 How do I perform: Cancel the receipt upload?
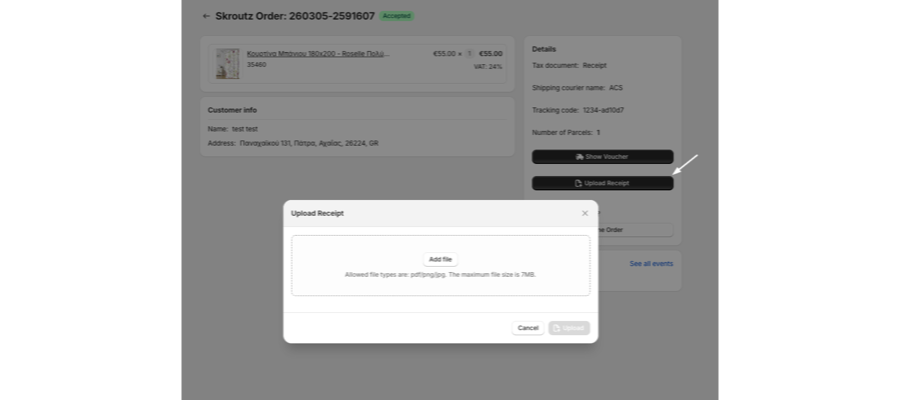(x=528, y=328)
